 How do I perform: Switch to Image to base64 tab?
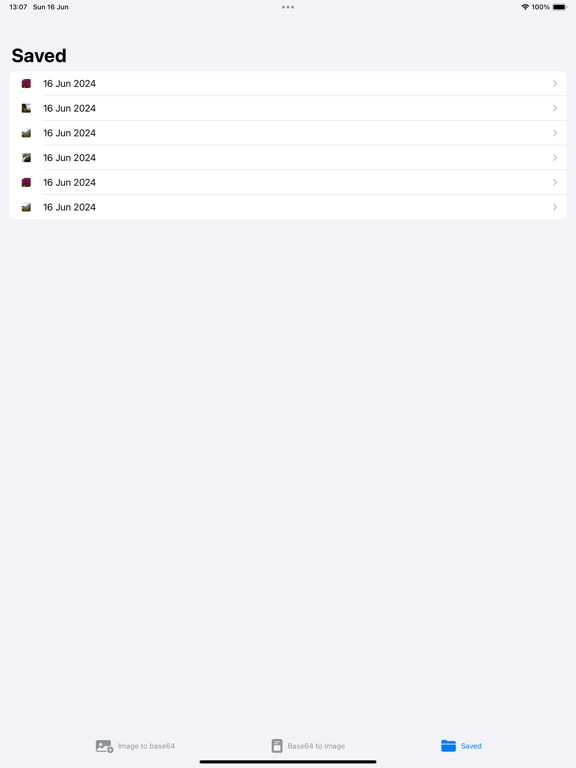point(135,746)
